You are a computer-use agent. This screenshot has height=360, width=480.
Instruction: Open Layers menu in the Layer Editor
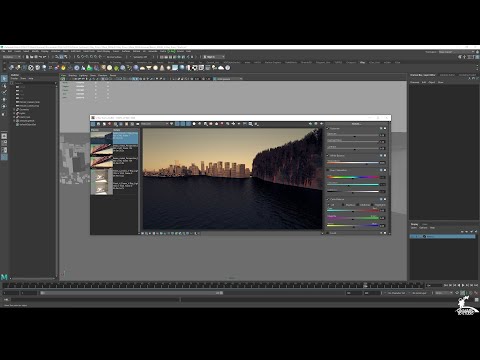click(x=414, y=228)
